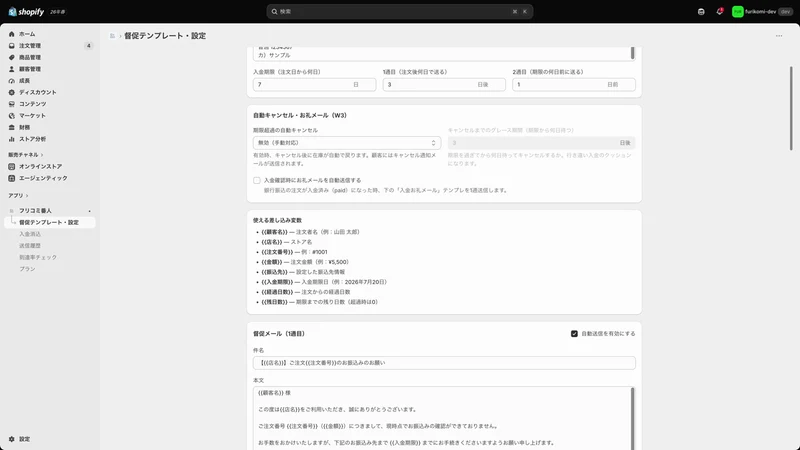800x450 pixels.
Task: Click the コンテンツ icon in sidebar
Action: point(12,104)
